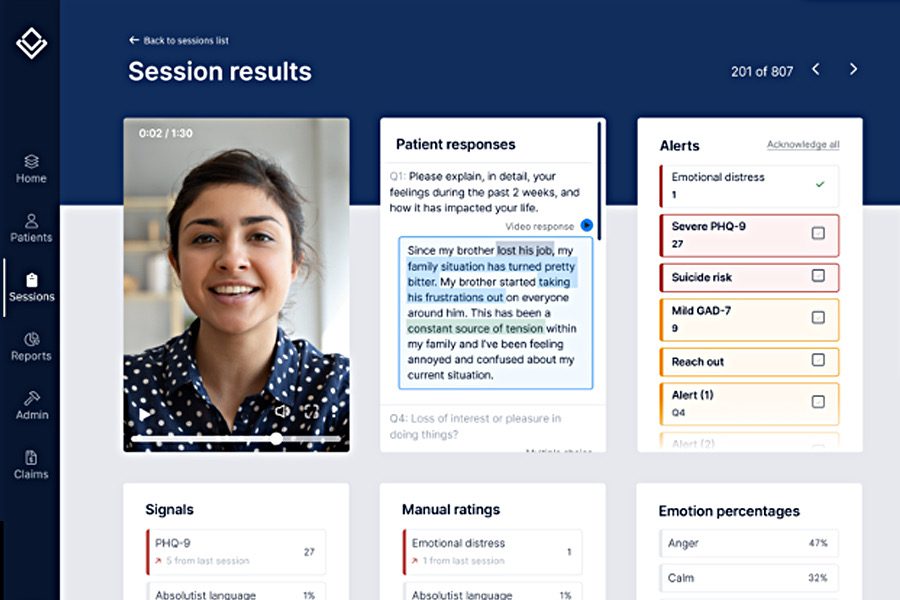Viewport: 900px width, 600px height.
Task: Click the Acknowledge all link
Action: tap(803, 145)
